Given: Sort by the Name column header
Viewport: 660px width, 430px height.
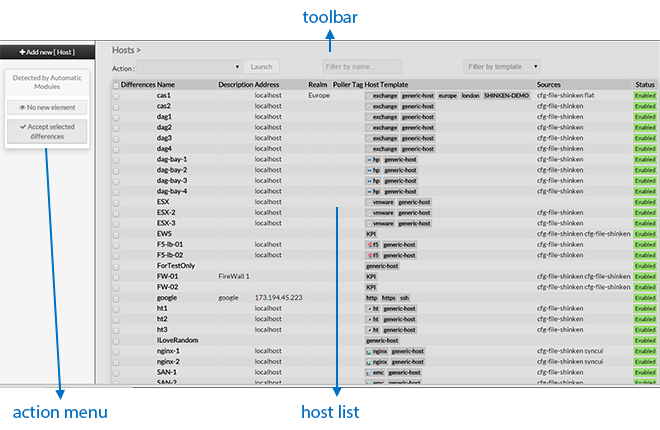Looking at the screenshot, I should (166, 85).
